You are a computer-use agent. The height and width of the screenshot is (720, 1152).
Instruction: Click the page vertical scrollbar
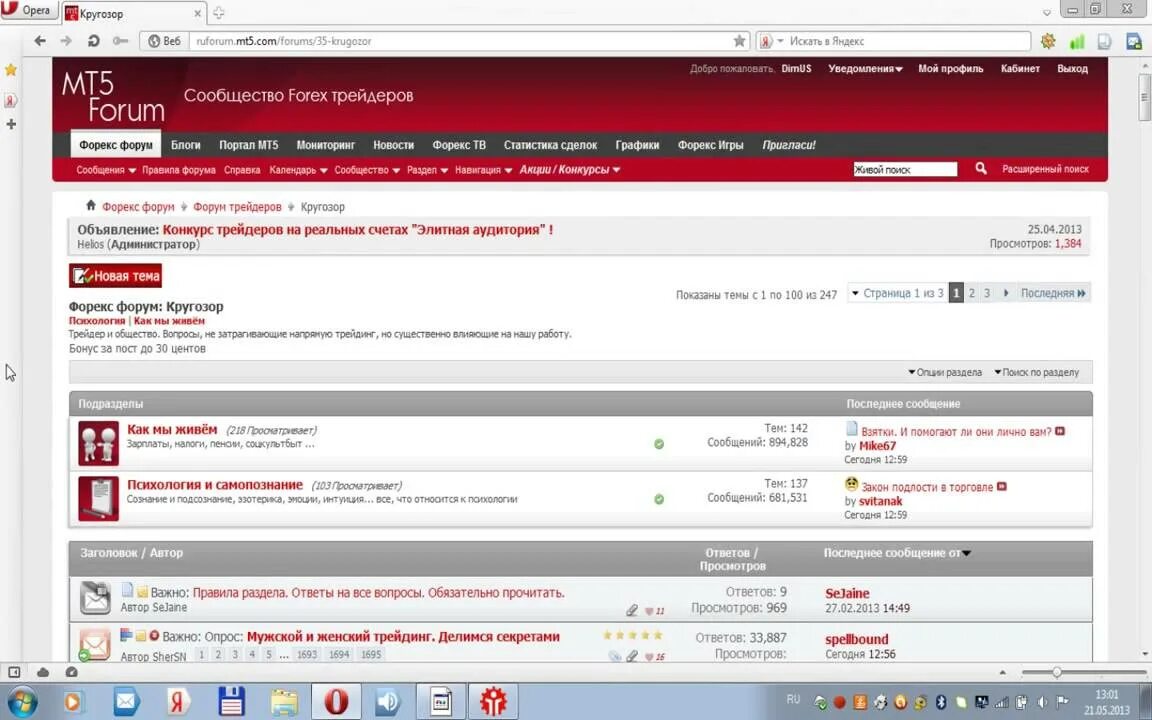point(1144,96)
